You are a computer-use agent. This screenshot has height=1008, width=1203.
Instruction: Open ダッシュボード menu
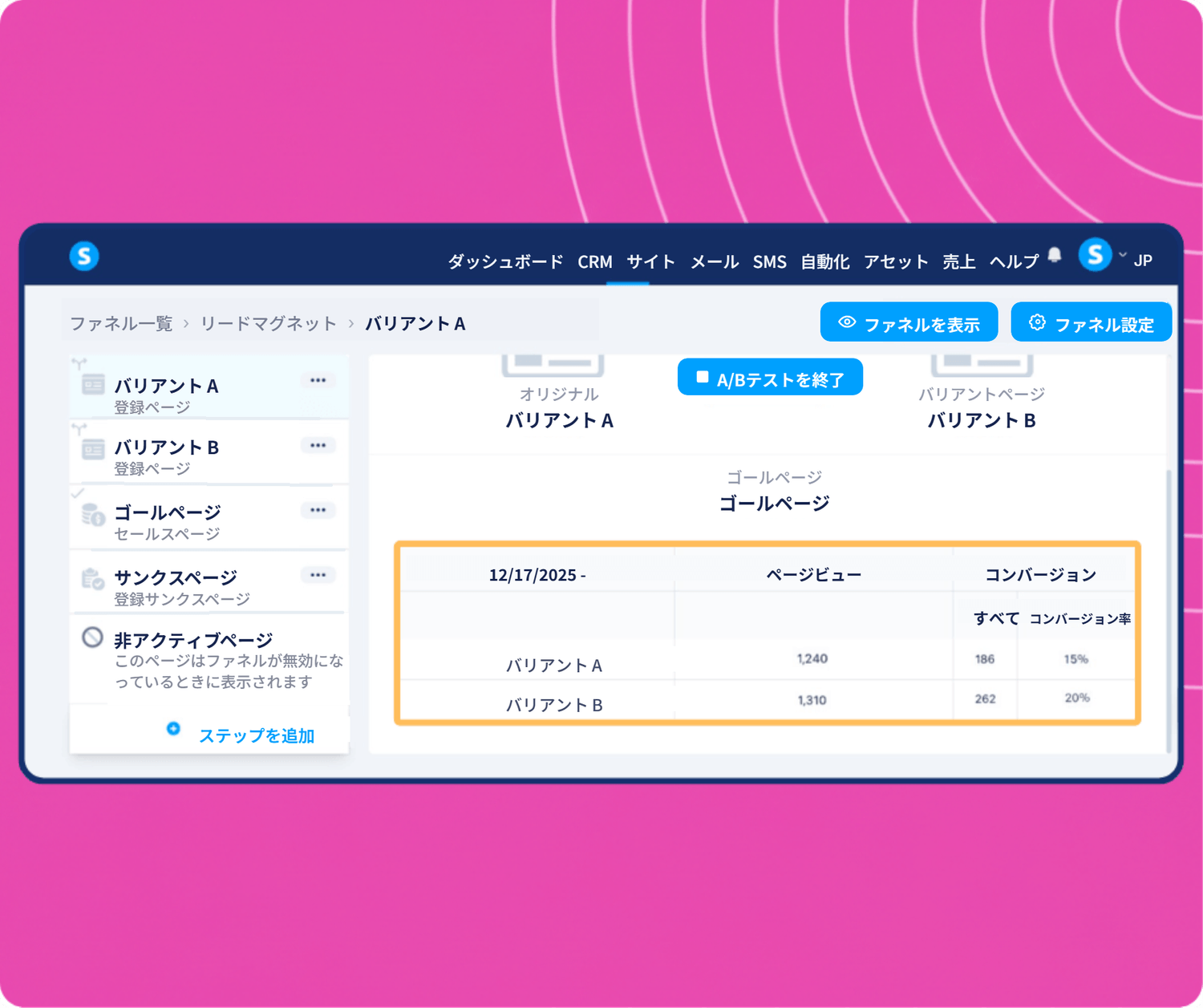(x=505, y=261)
